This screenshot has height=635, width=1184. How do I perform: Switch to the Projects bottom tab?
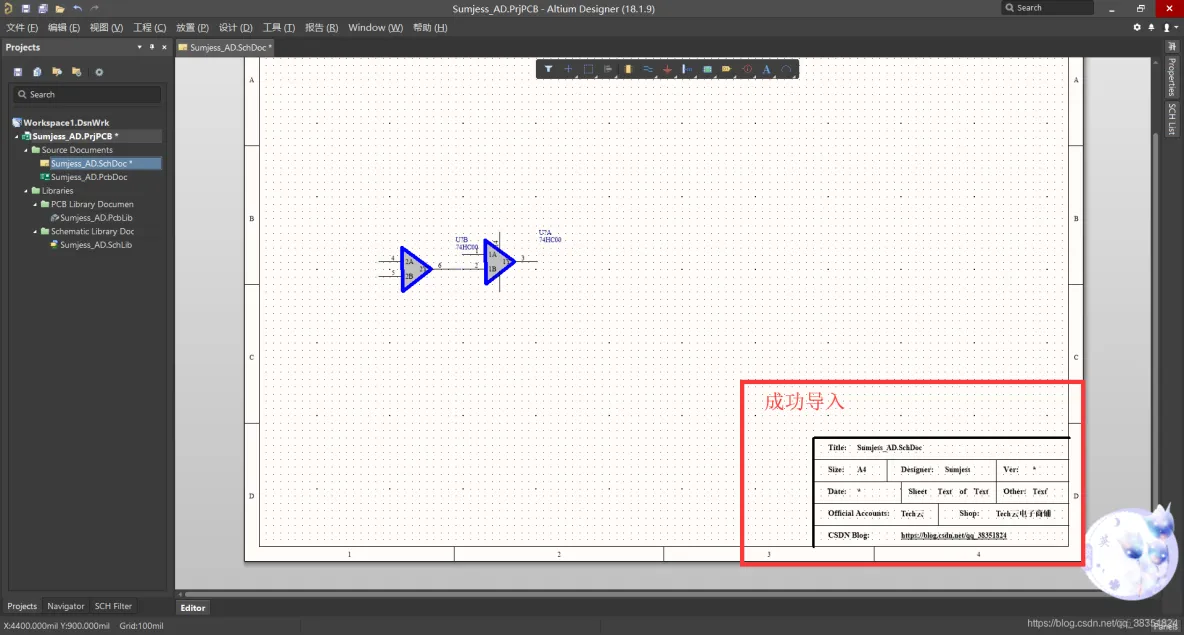coord(22,606)
